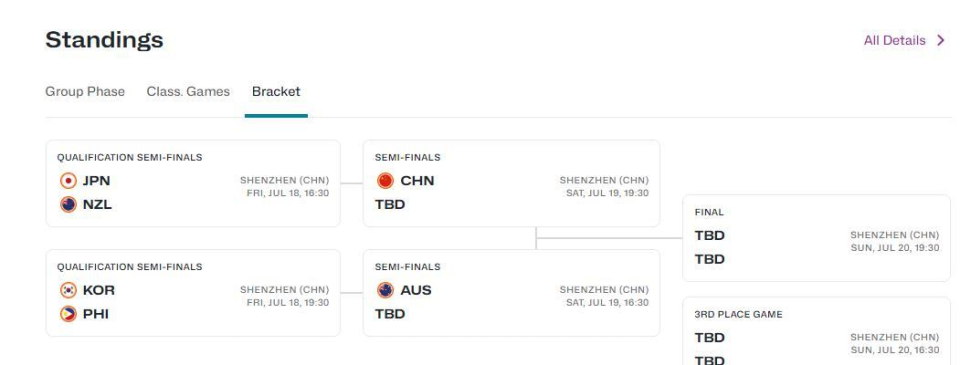Screen dimensions: 960x365
Task: Click the Korea flag icon
Action: point(69,290)
